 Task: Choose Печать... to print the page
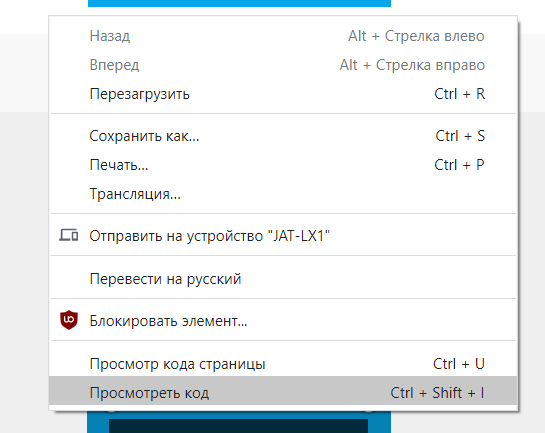(283, 165)
